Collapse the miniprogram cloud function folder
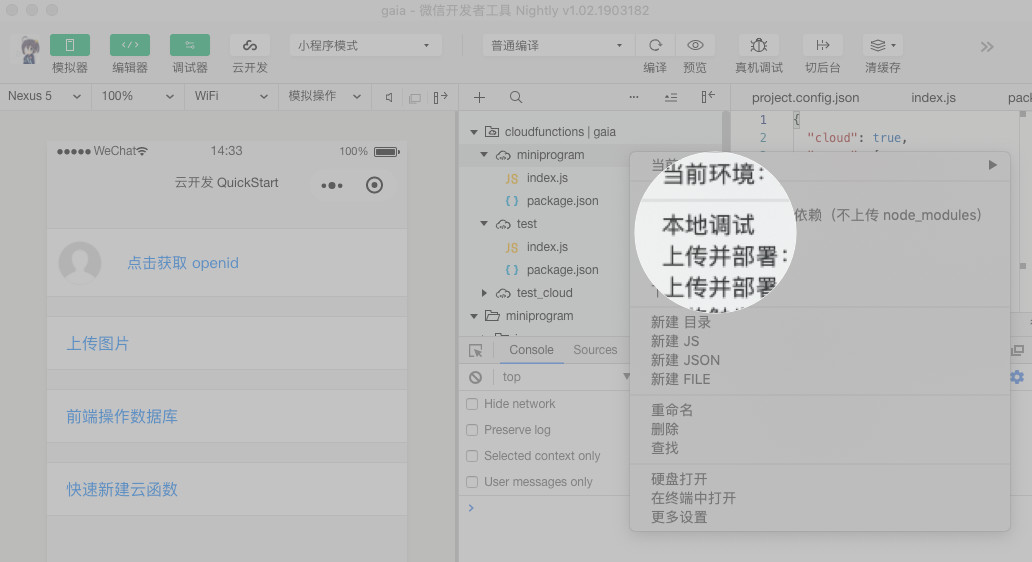This screenshot has height=562, width=1032. point(484,155)
